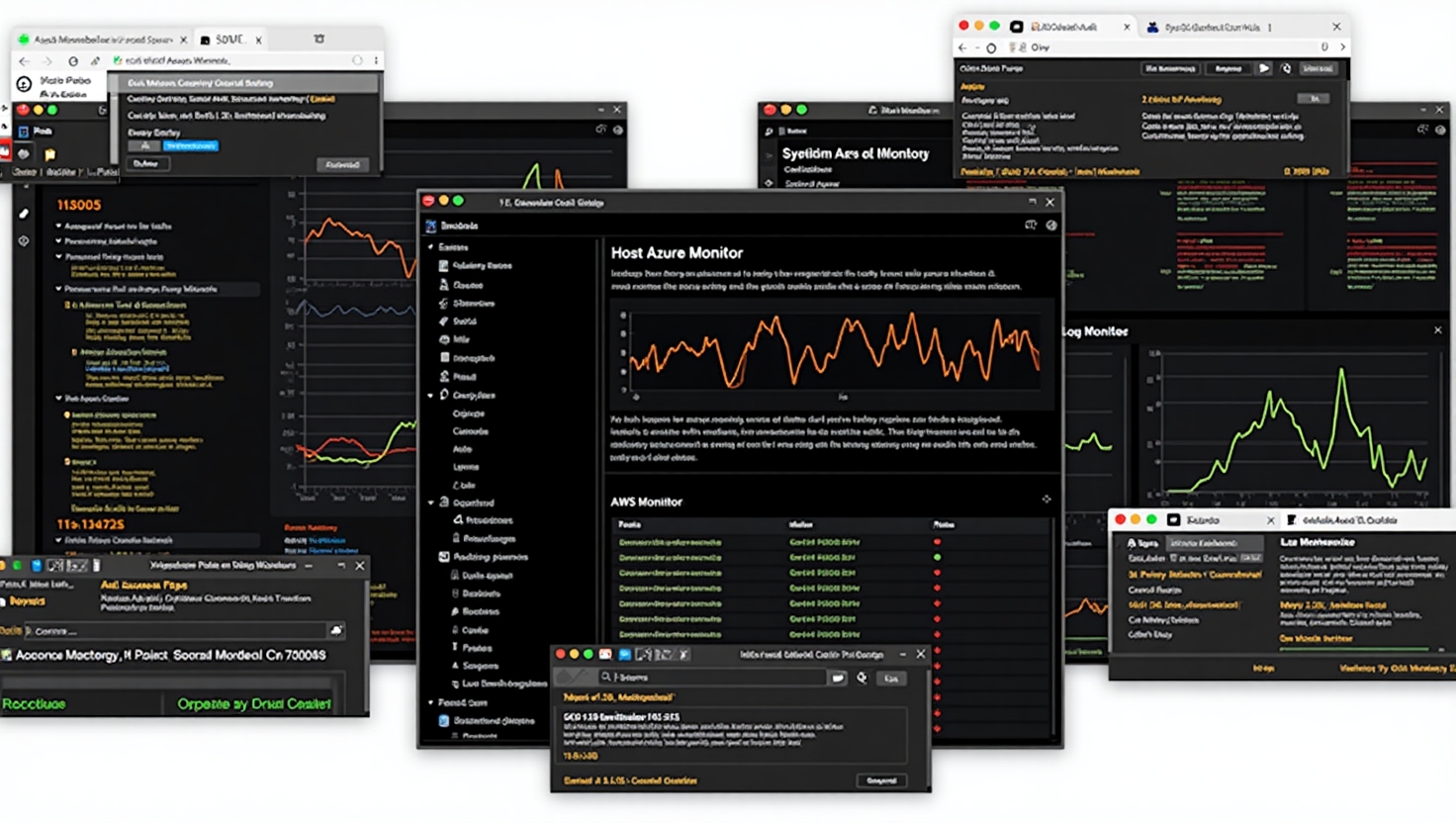
Task: Click the outlined button at bottom-left of dark popup
Action: click(x=146, y=163)
